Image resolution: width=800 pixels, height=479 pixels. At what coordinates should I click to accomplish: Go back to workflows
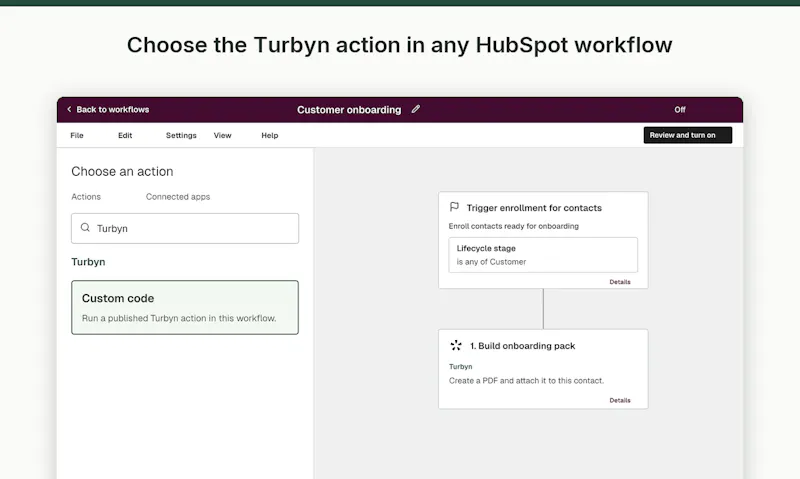tap(113, 110)
